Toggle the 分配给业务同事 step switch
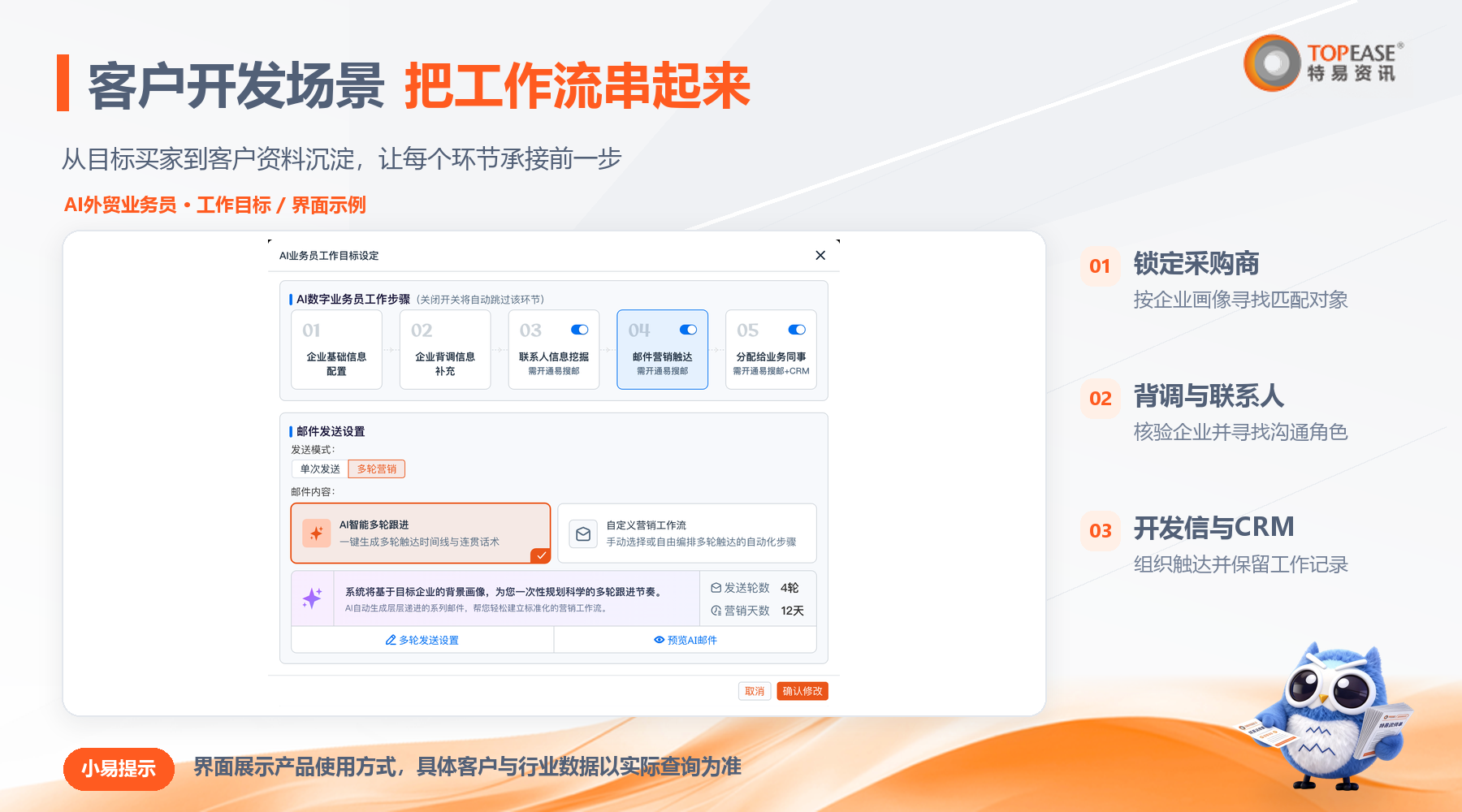The height and width of the screenshot is (812, 1462). tap(797, 330)
